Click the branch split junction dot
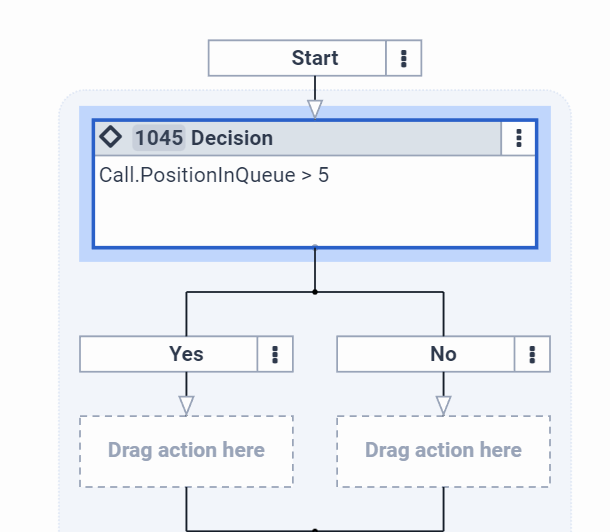610x532 pixels. 315,292
